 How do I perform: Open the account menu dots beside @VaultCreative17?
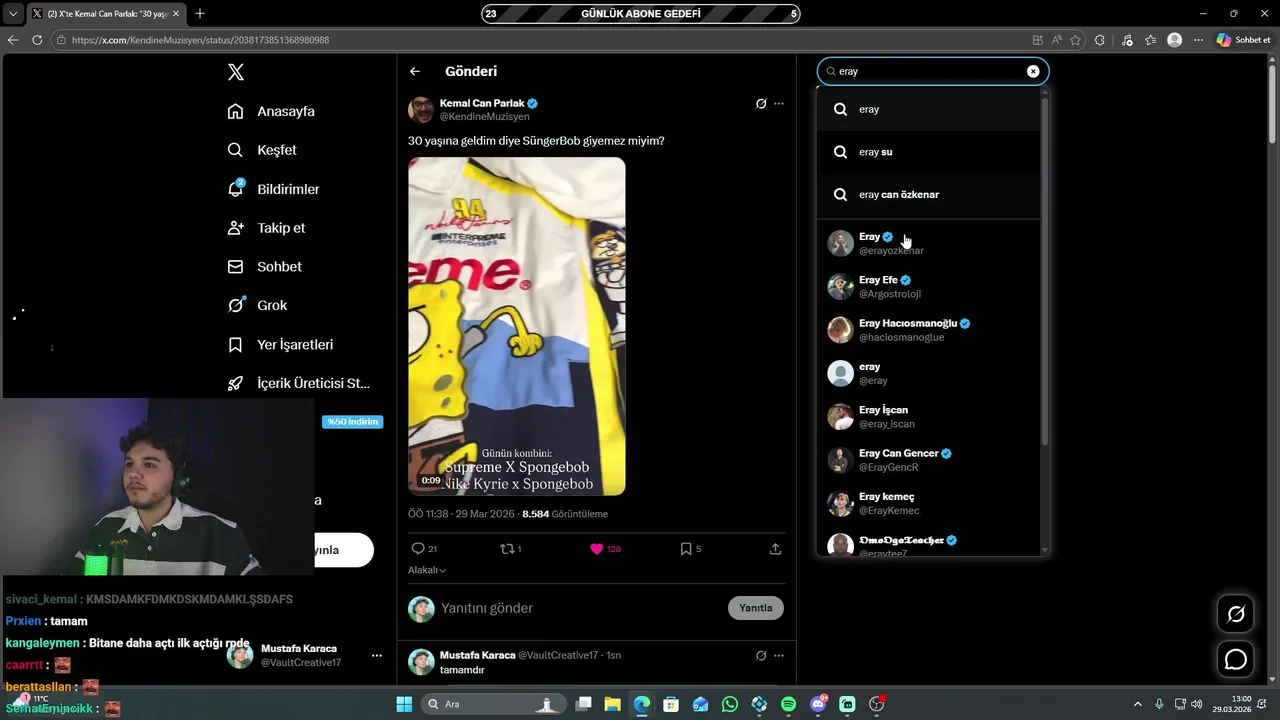click(377, 656)
